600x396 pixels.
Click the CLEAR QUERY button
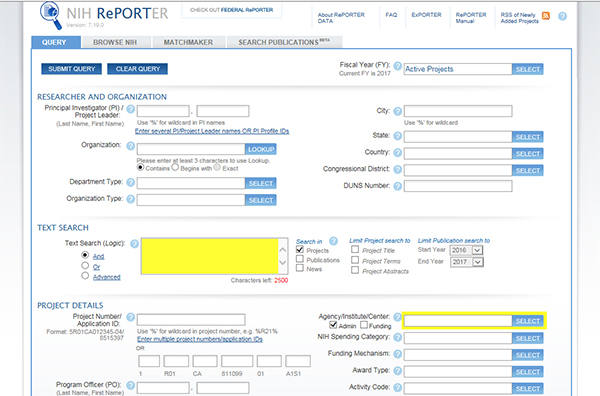tap(137, 69)
